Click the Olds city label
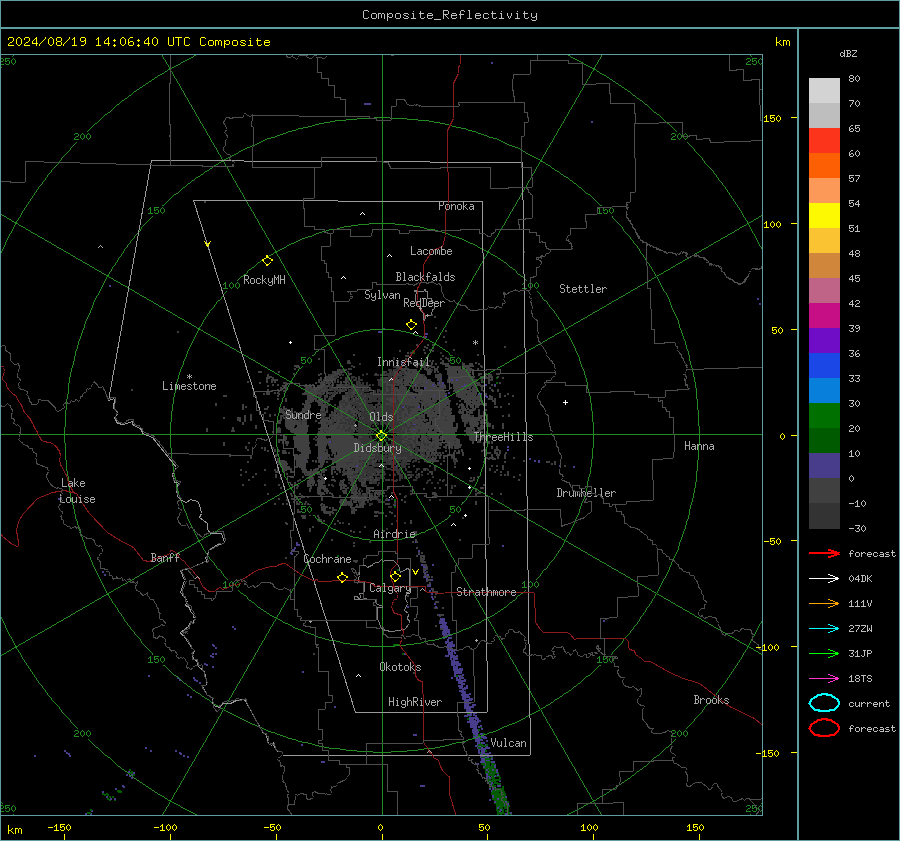Image resolution: width=900 pixels, height=841 pixels. point(381,417)
